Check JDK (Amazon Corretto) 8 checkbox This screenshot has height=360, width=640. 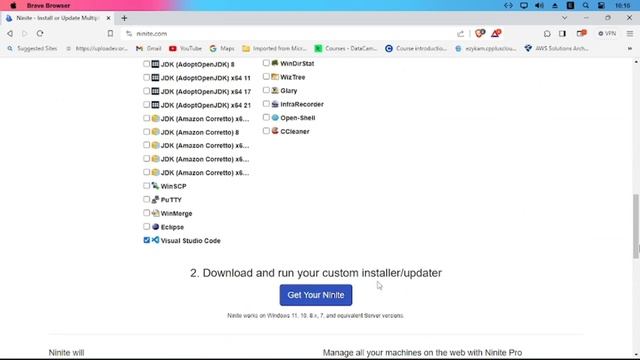pyautogui.click(x=147, y=132)
